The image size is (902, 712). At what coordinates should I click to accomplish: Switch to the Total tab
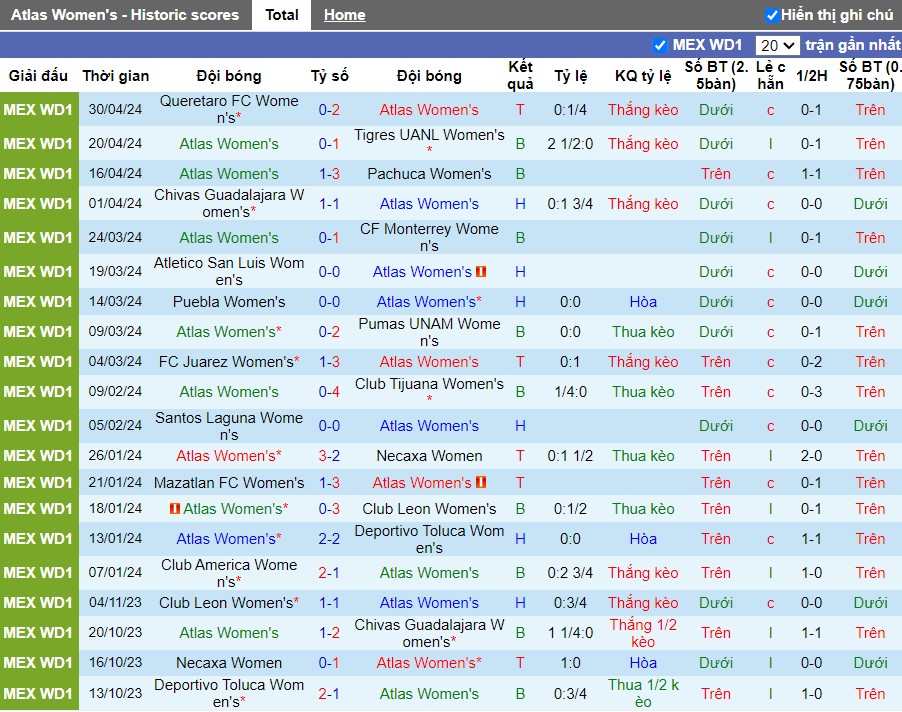click(x=281, y=15)
